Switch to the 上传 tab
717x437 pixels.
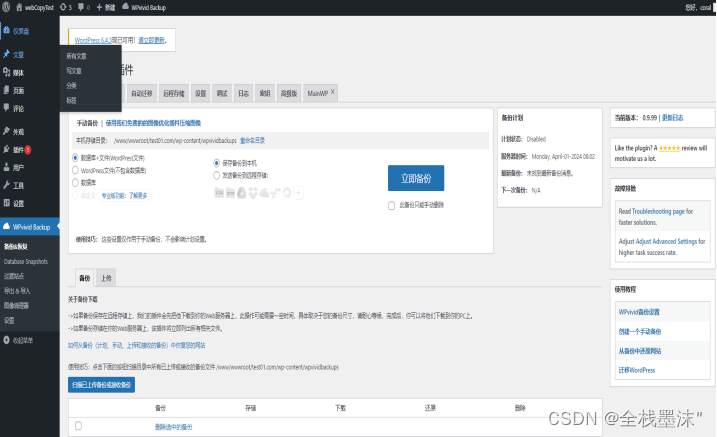tap(106, 278)
